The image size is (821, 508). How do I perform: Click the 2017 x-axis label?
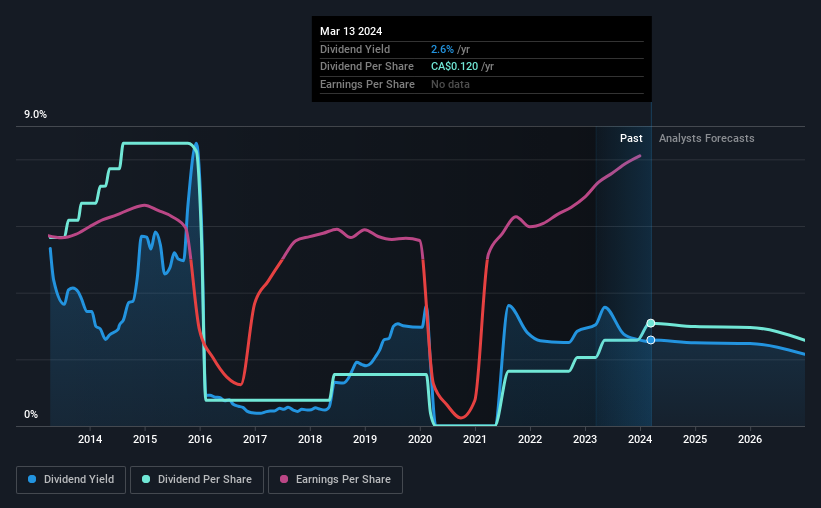pyautogui.click(x=255, y=439)
